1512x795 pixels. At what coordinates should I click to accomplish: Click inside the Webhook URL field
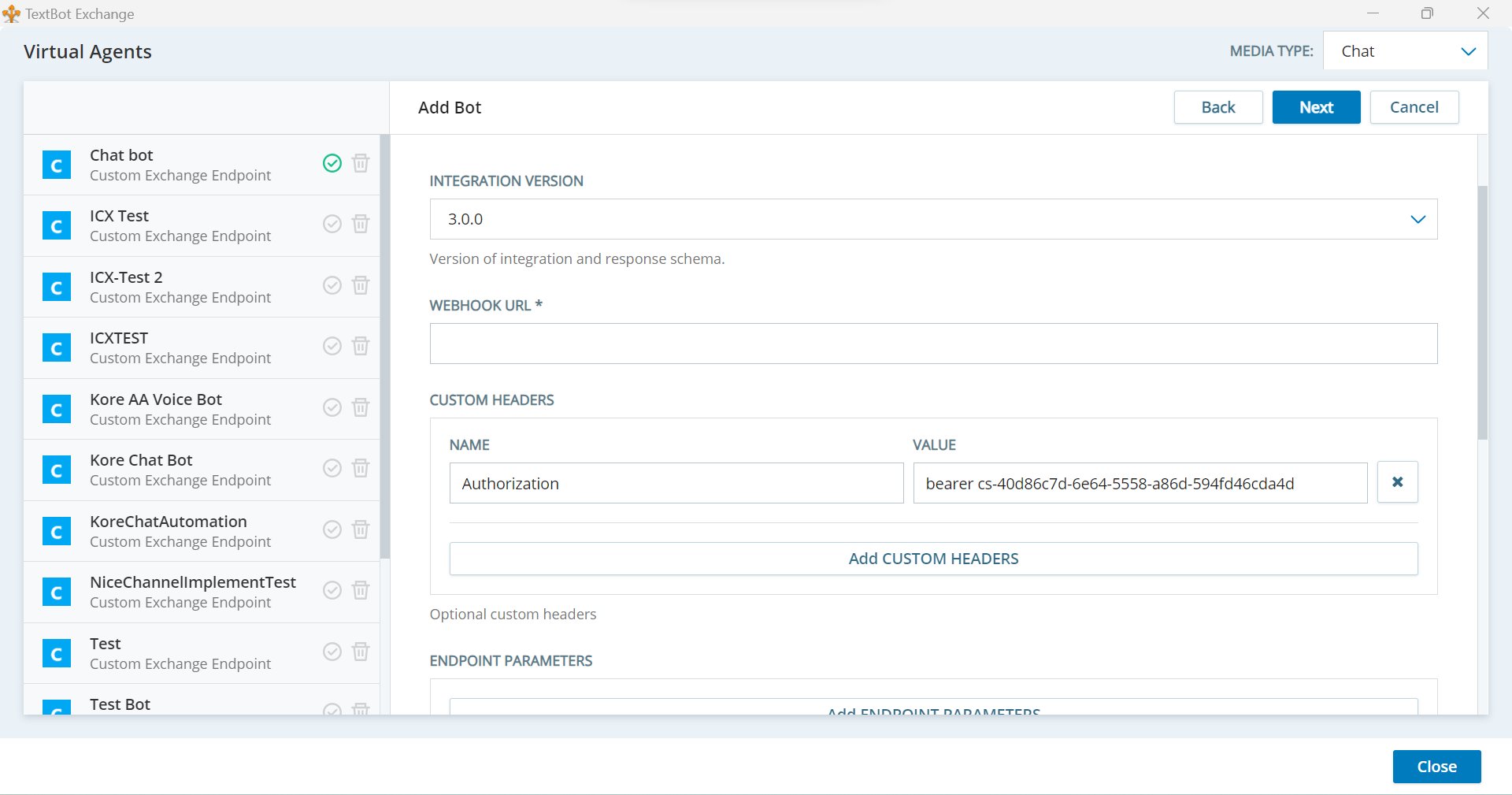pyautogui.click(x=933, y=344)
